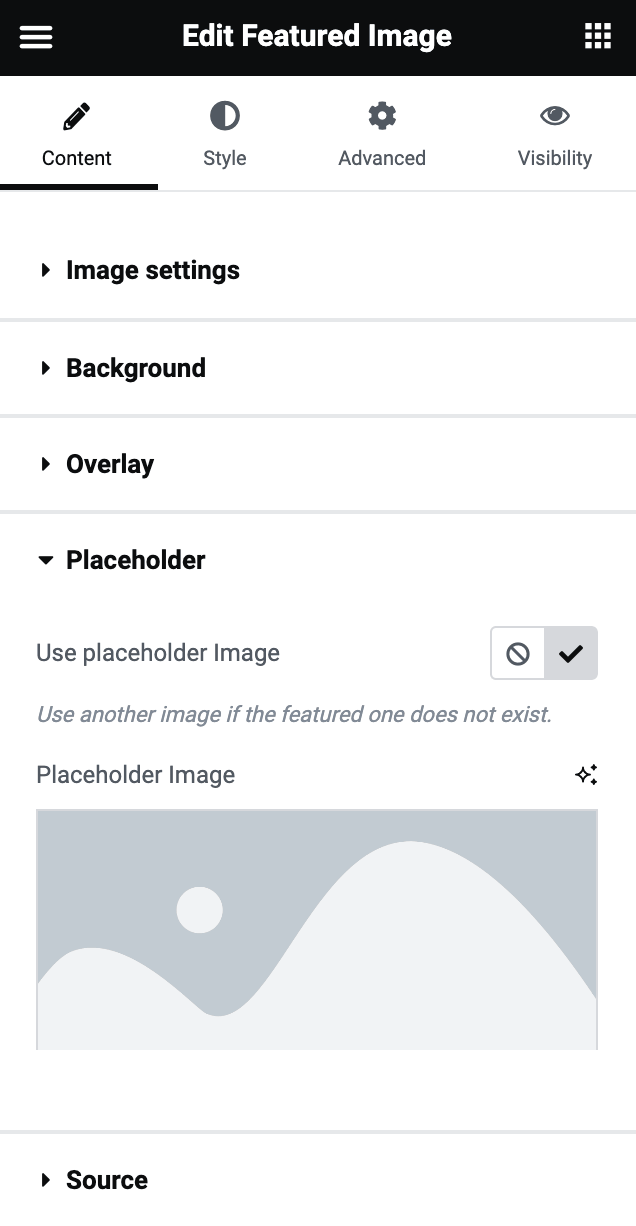The width and height of the screenshot is (636, 1226).
Task: Expand the Image settings section
Action: pos(152,270)
